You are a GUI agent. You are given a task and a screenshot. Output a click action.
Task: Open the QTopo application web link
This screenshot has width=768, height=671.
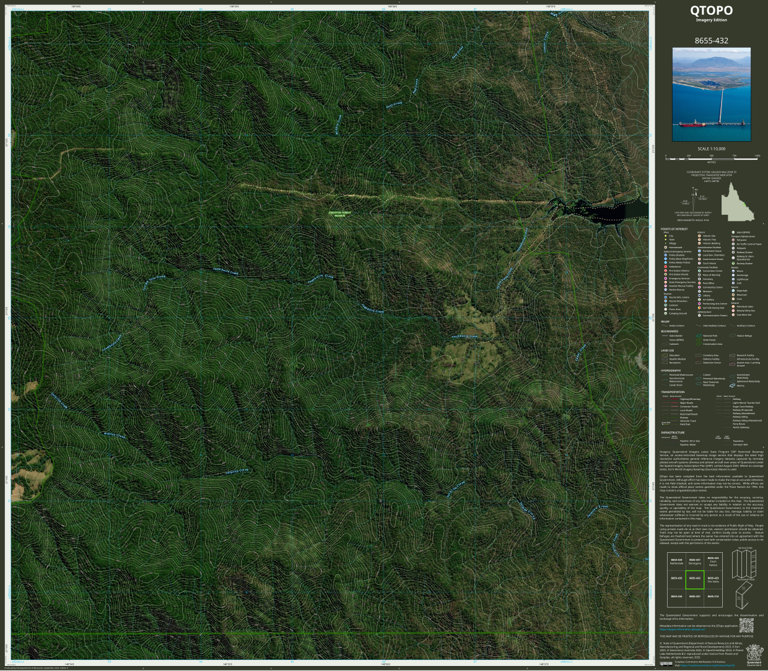tap(682, 629)
